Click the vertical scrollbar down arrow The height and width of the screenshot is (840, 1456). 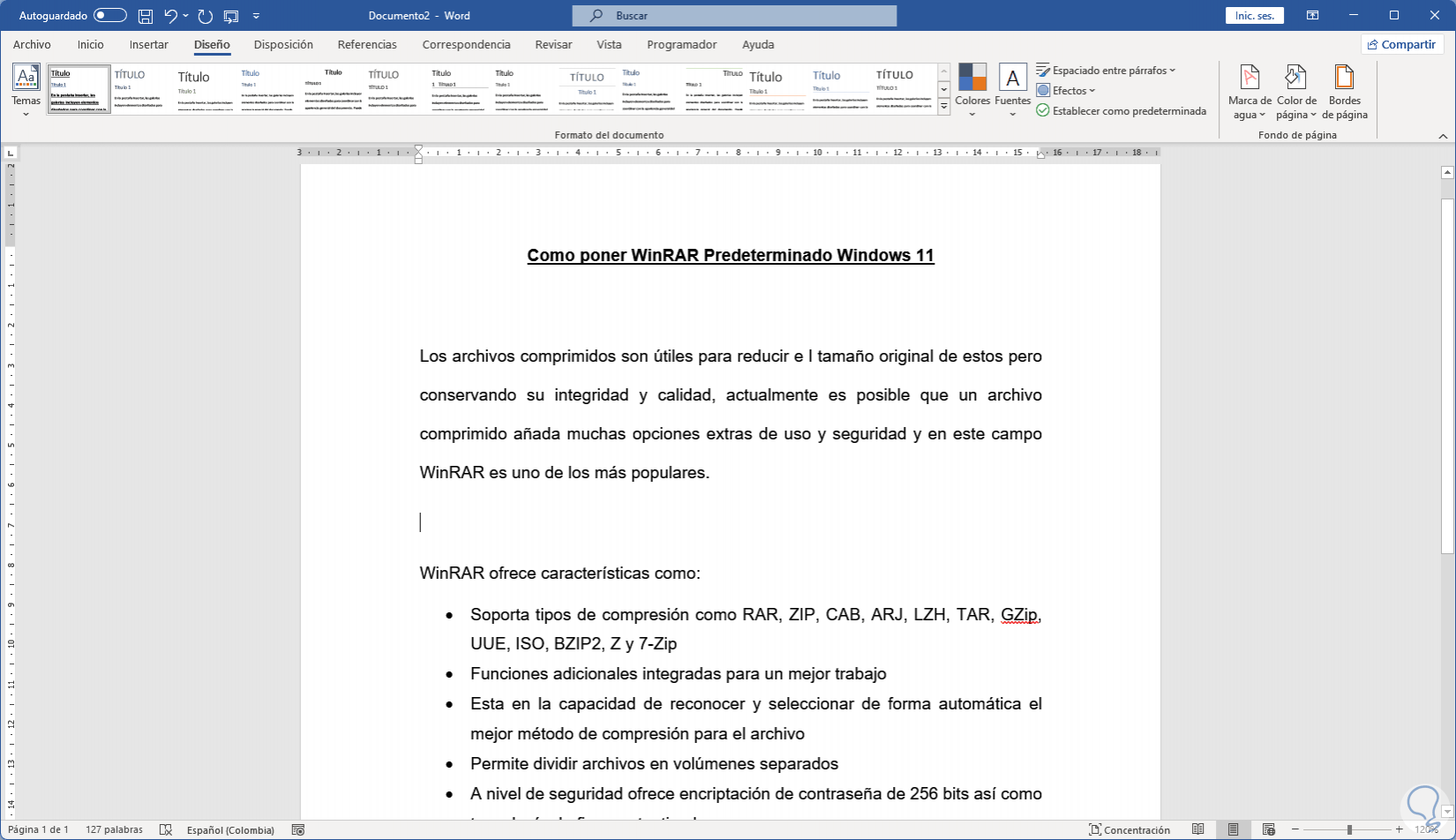tap(1447, 811)
